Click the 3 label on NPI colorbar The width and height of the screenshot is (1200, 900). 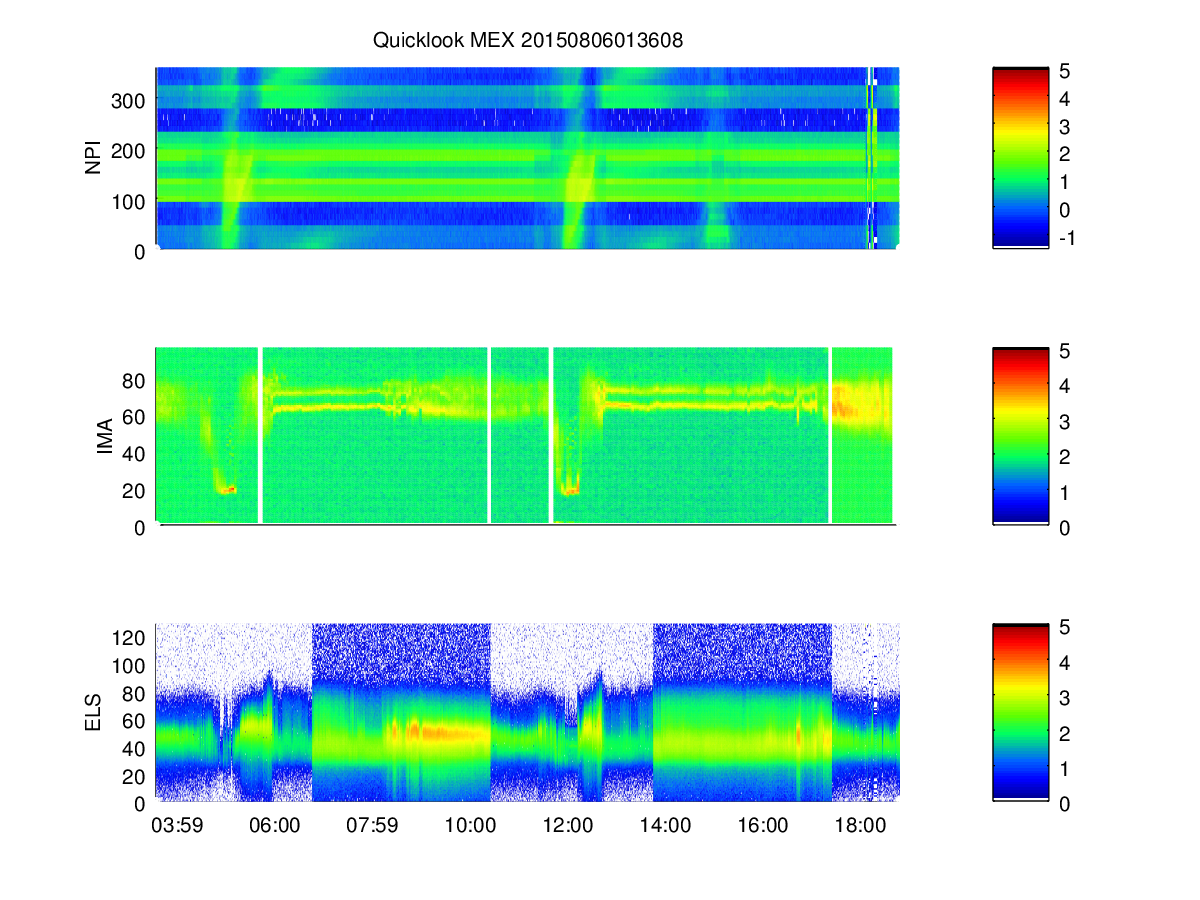pos(1066,127)
